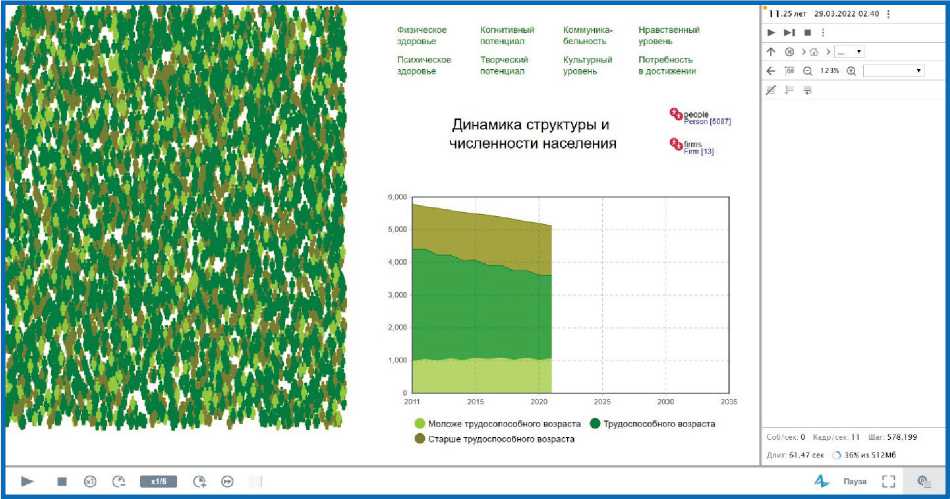Click the Пауза status label
The image size is (950, 499).
[x=855, y=481]
